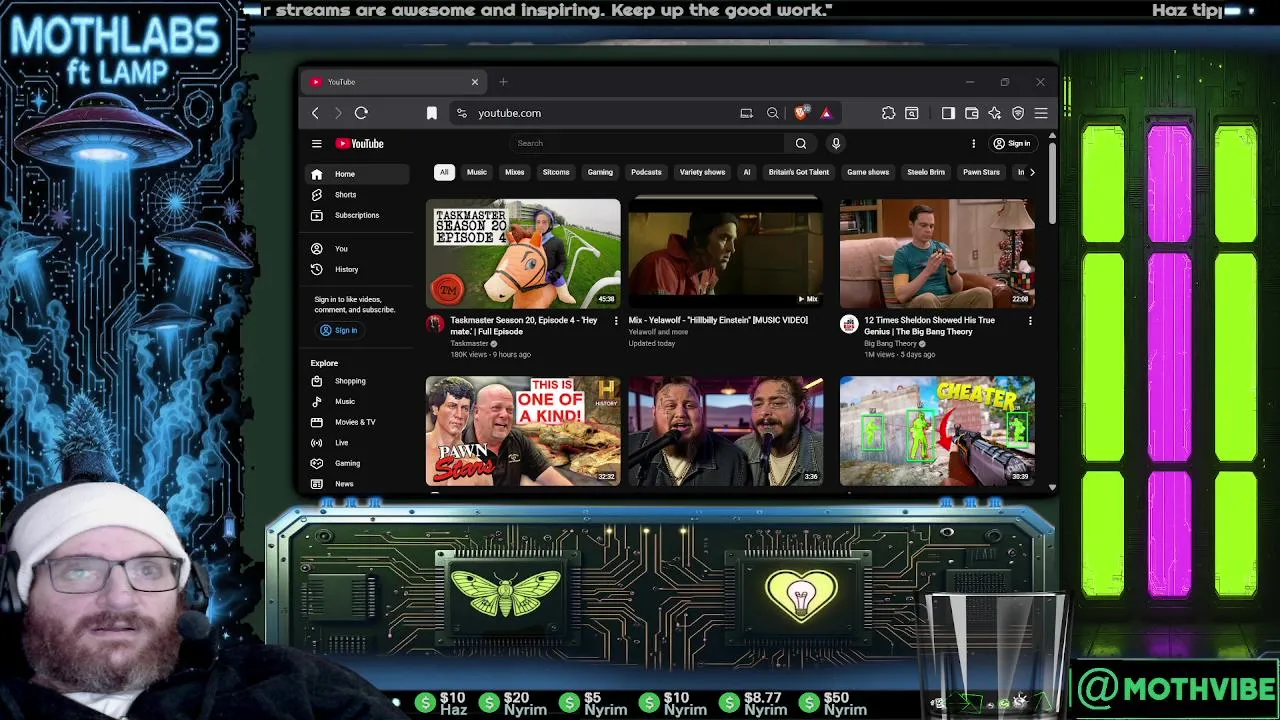Close the YouTube browser tab
Screen dimensions: 1280x720
click(475, 82)
